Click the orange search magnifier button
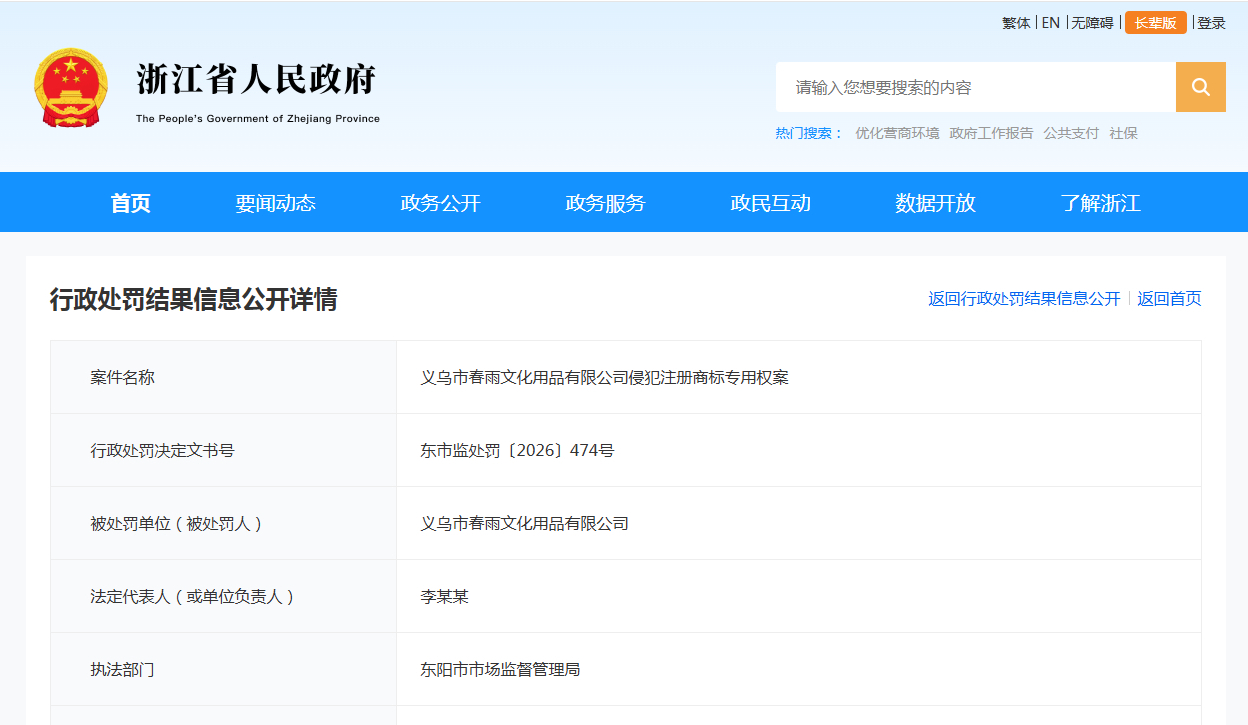1248x725 pixels. point(1200,87)
